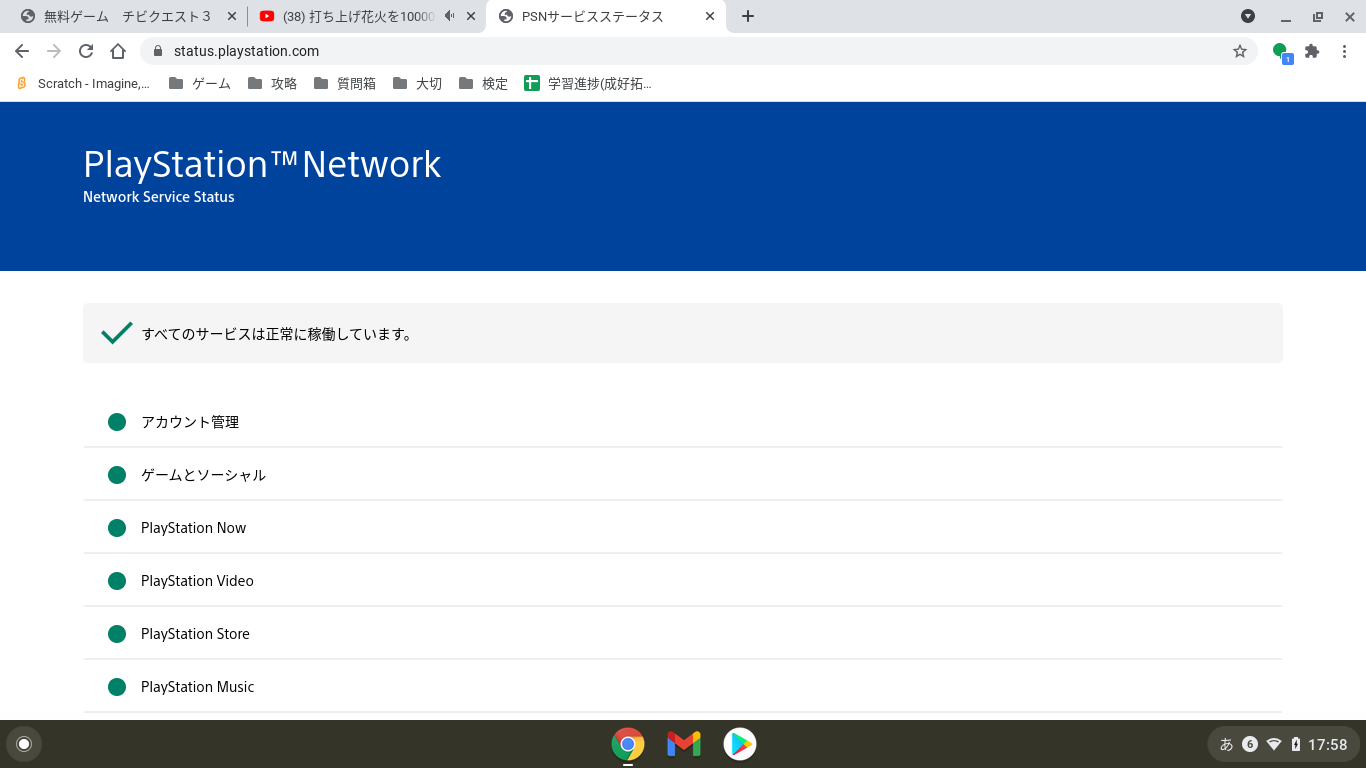
Task: Select the PSNサービスステータス tab
Action: pos(605,16)
